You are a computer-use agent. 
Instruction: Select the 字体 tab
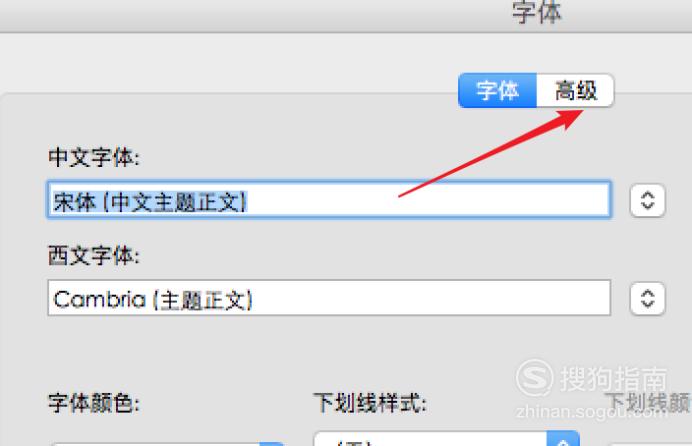click(x=497, y=90)
